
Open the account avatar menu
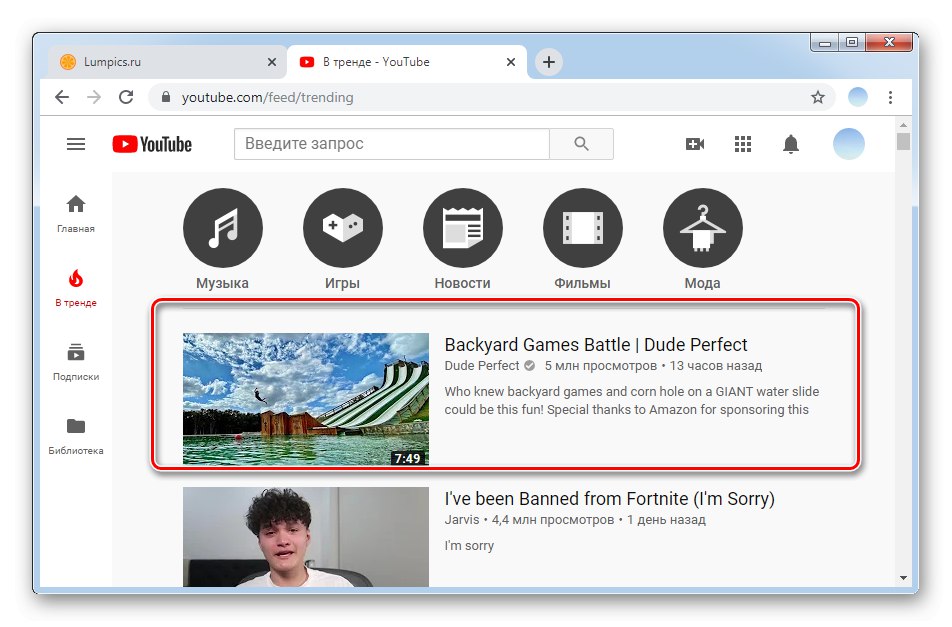(848, 143)
